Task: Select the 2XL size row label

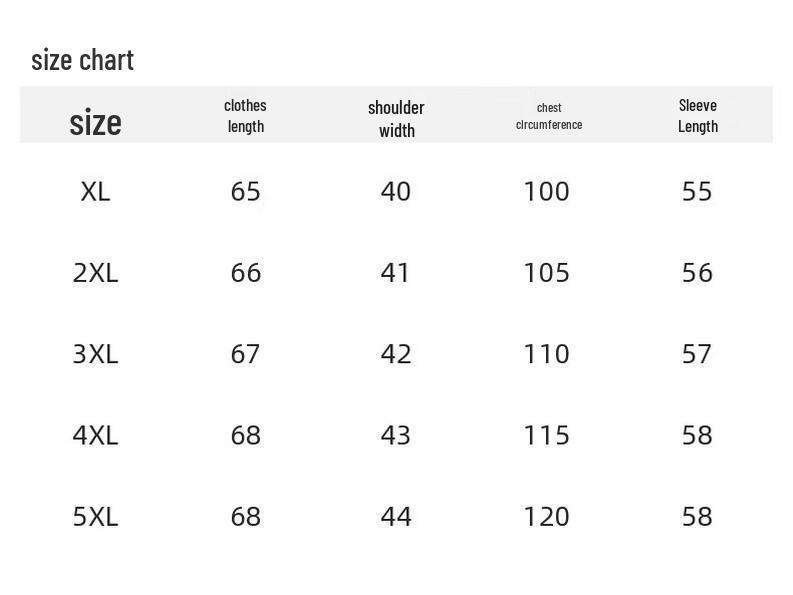Action: 95,272
